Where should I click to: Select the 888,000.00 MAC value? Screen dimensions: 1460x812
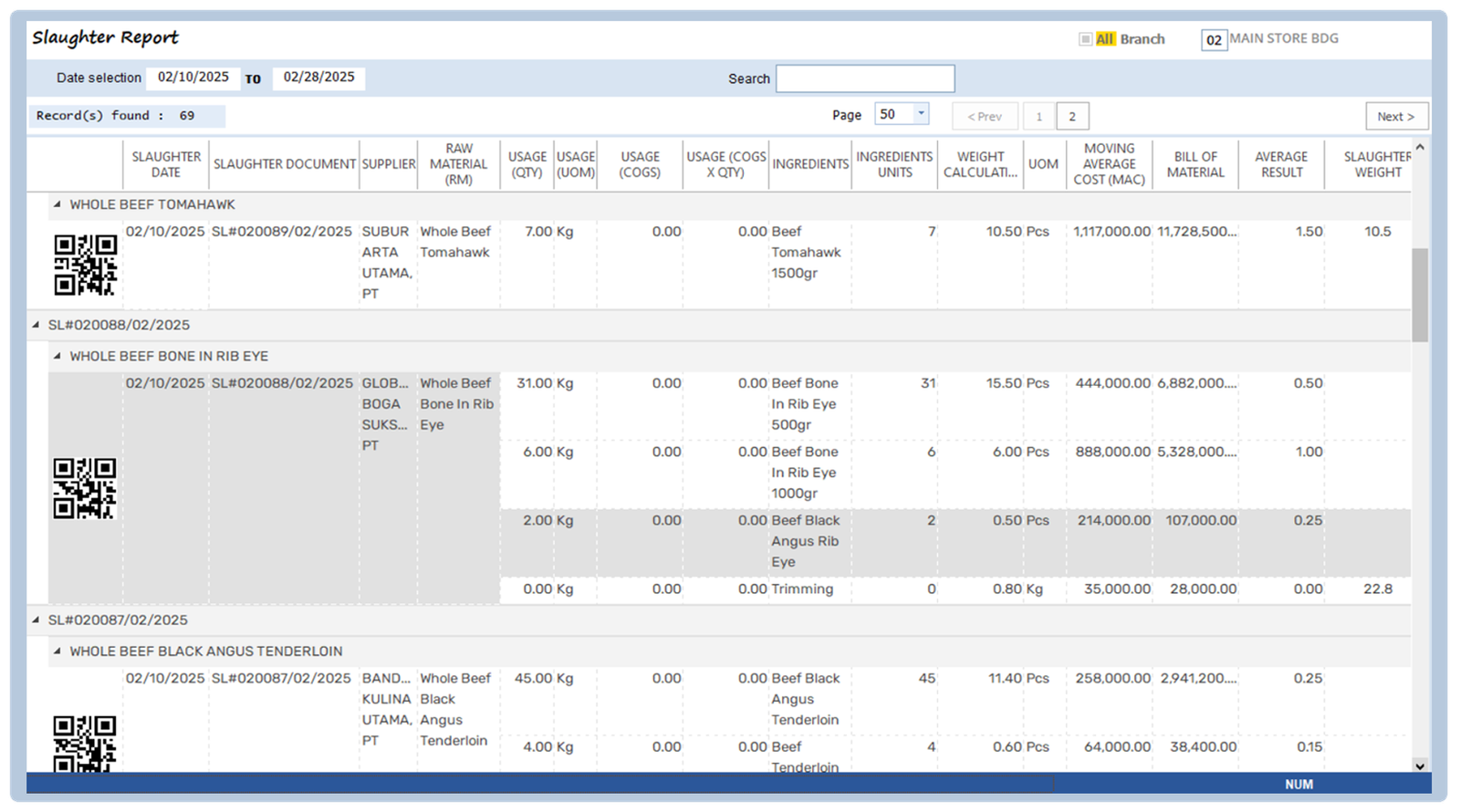tap(1112, 452)
